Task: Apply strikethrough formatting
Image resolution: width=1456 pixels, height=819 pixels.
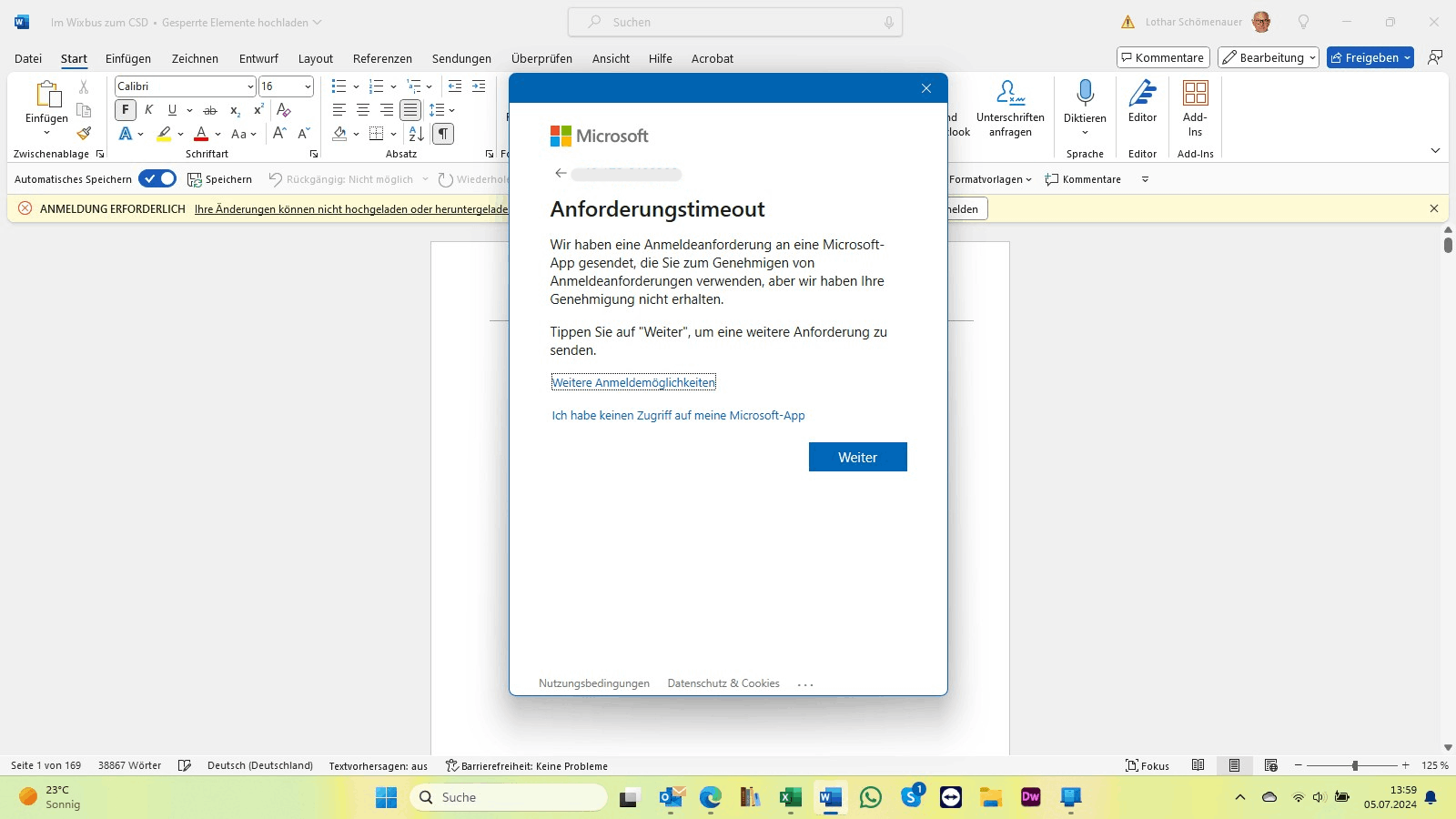Action: pyautogui.click(x=210, y=110)
